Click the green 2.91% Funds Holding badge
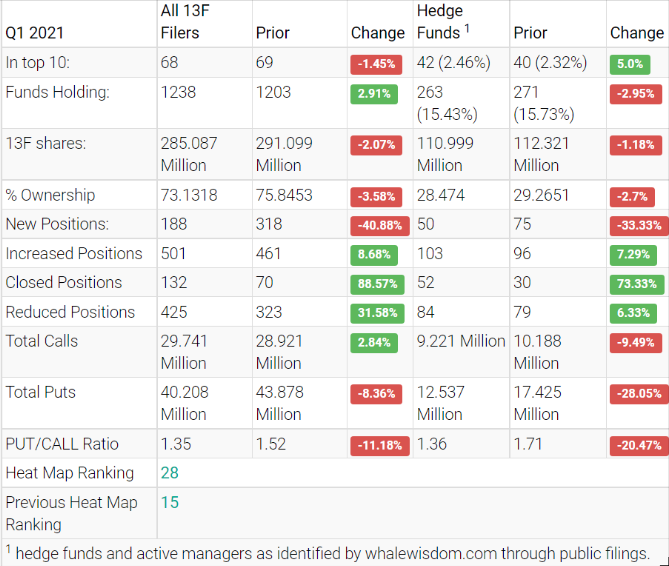 (376, 93)
